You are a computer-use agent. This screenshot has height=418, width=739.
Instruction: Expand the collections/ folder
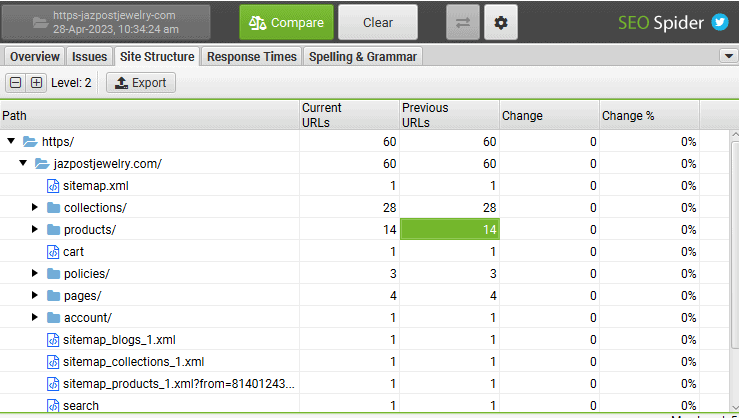(x=34, y=207)
